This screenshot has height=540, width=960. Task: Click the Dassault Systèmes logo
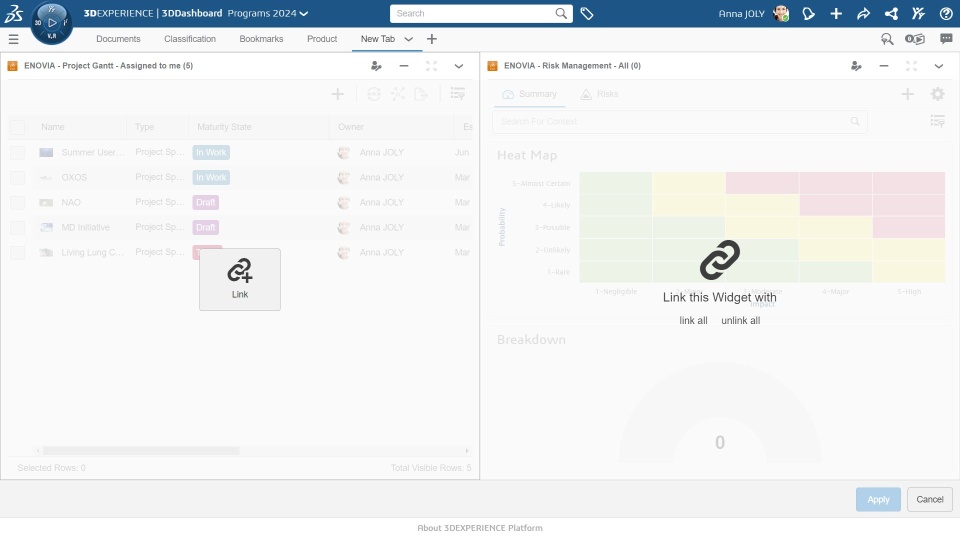pyautogui.click(x=13, y=13)
